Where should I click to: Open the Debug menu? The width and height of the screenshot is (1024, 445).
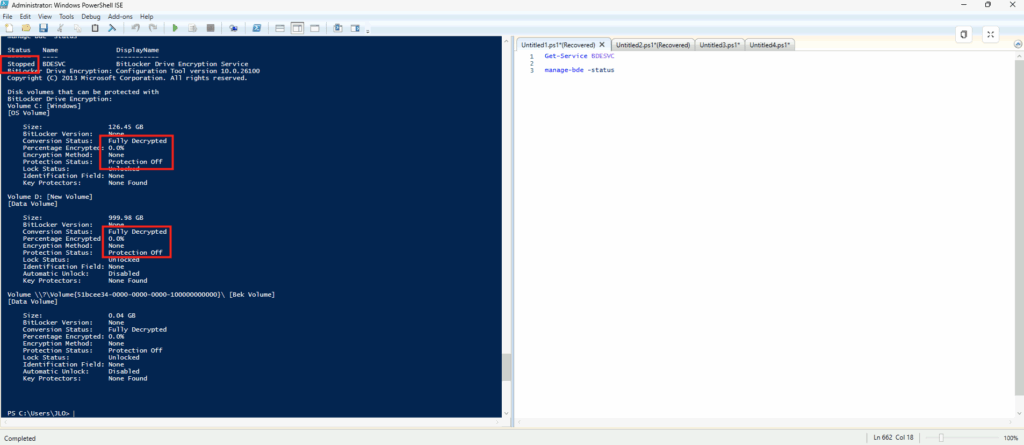click(90, 17)
